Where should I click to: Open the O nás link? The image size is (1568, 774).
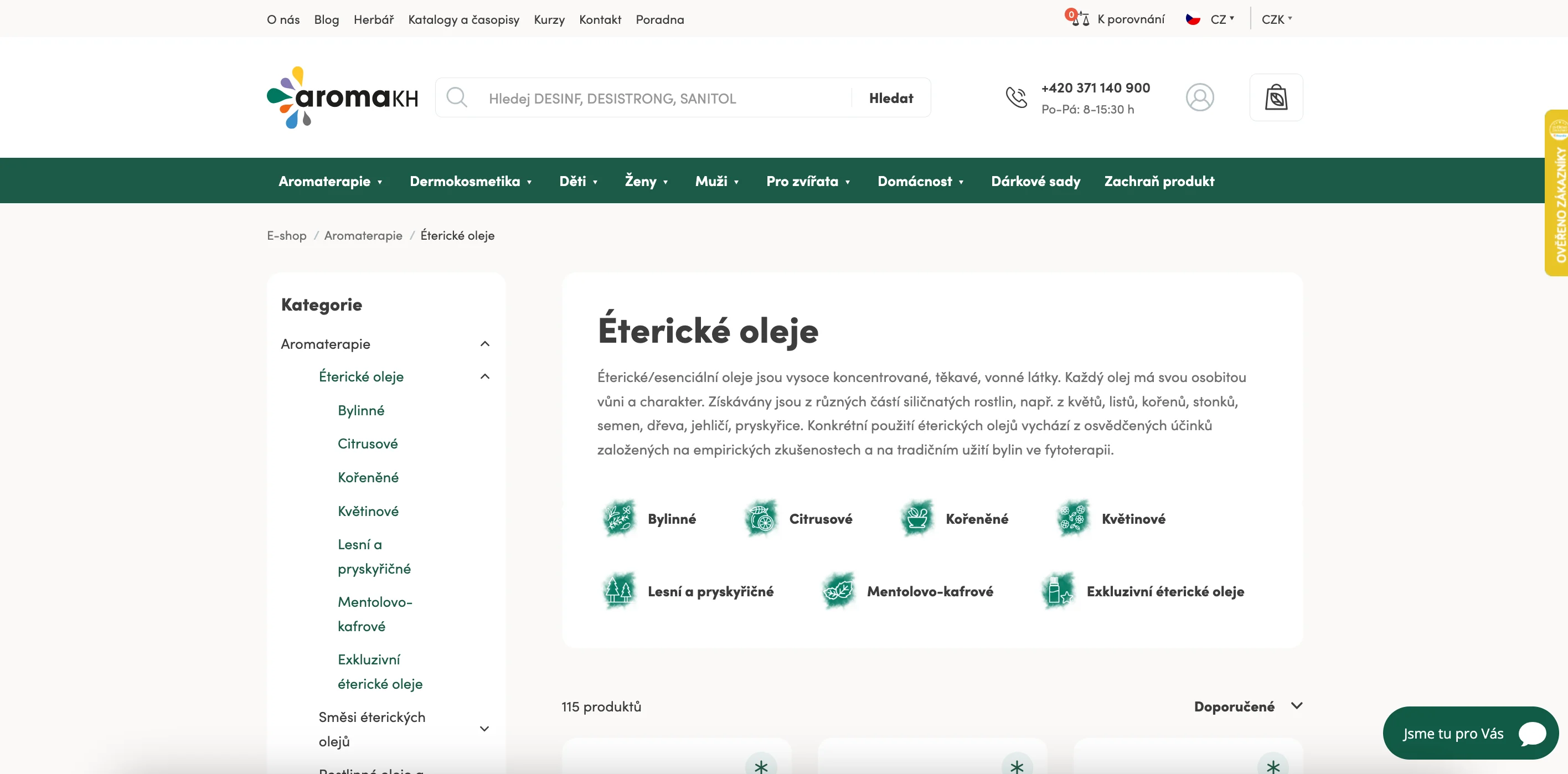coord(283,19)
